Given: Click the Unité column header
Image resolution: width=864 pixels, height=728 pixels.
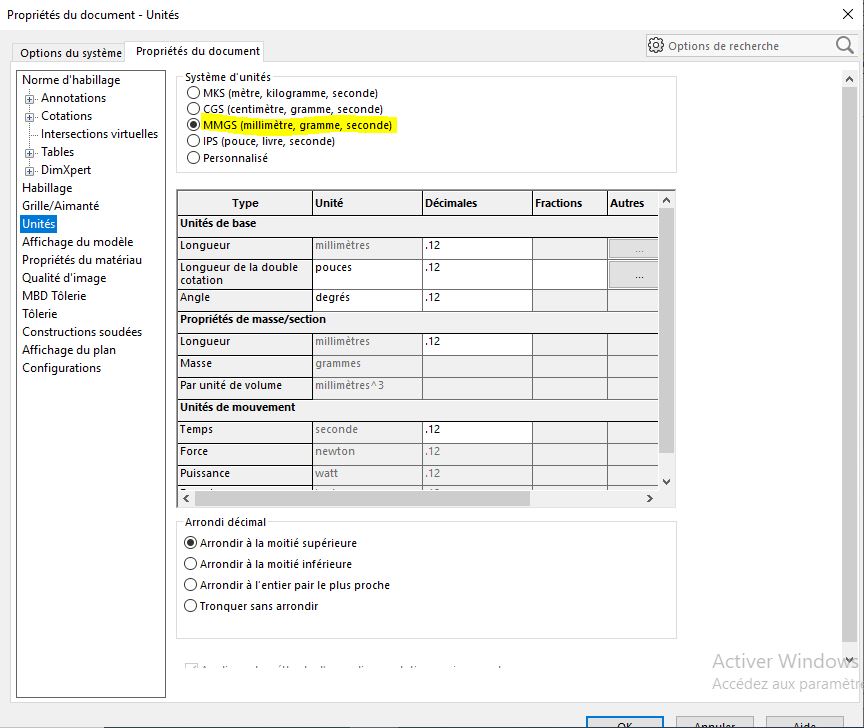Looking at the screenshot, I should click(x=367, y=203).
